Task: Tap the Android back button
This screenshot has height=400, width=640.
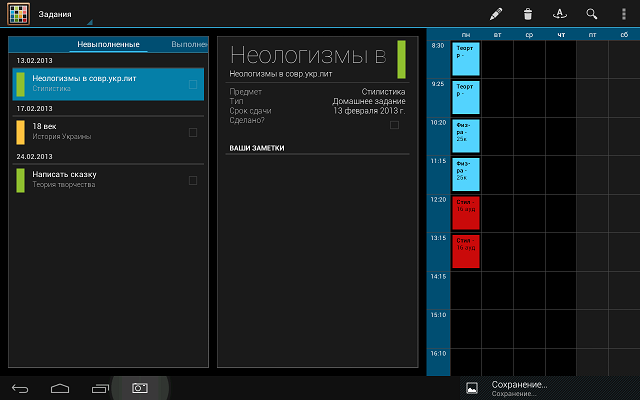Action: 20,388
